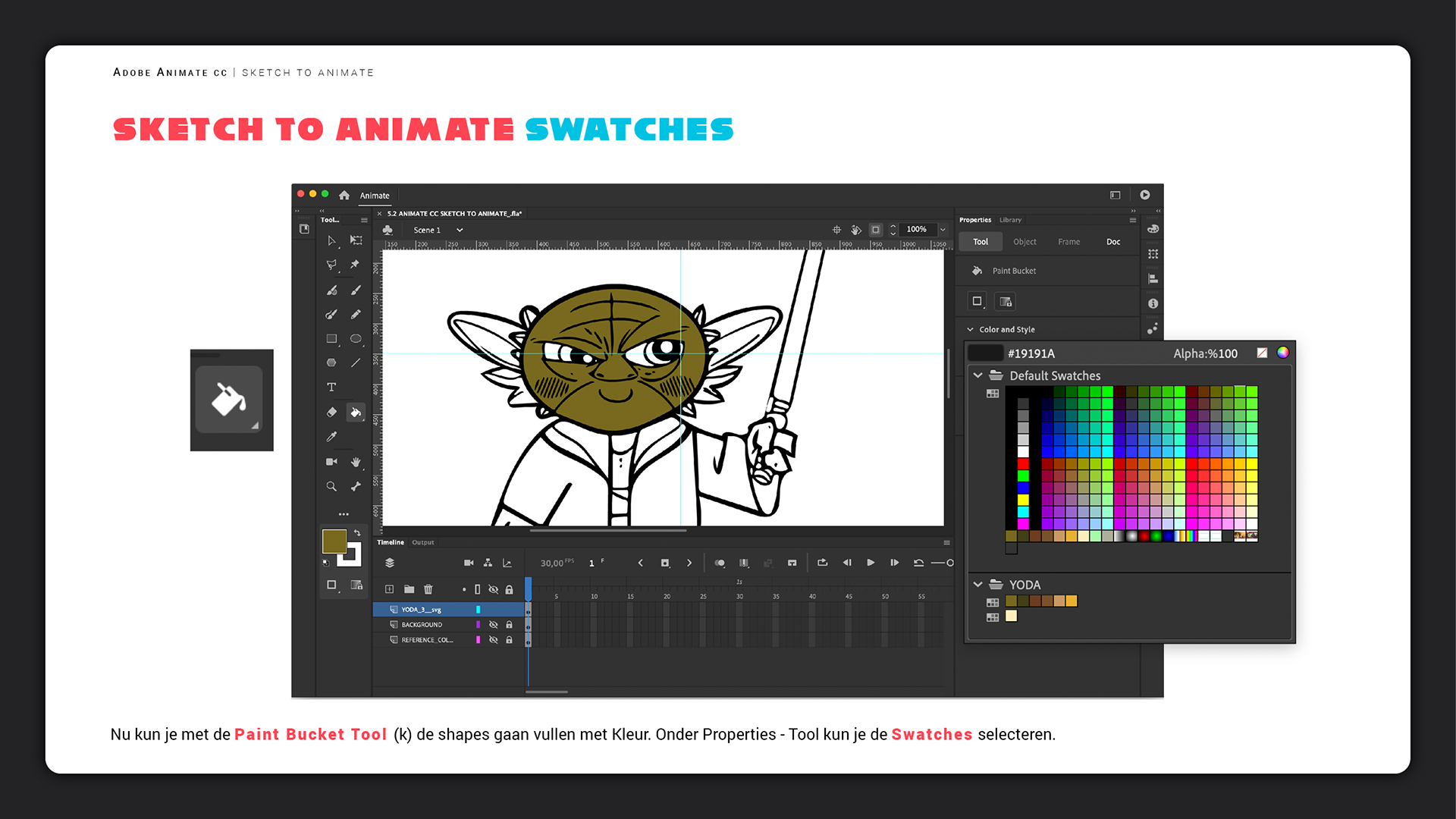Choose the Eyedropper tool
The width and height of the screenshot is (1456, 819).
click(x=331, y=437)
